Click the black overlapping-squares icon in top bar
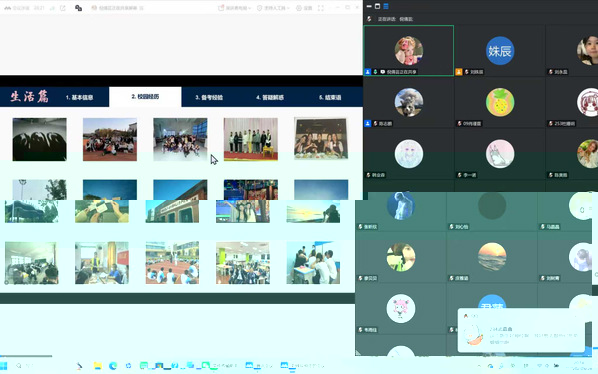 pos(78,8)
